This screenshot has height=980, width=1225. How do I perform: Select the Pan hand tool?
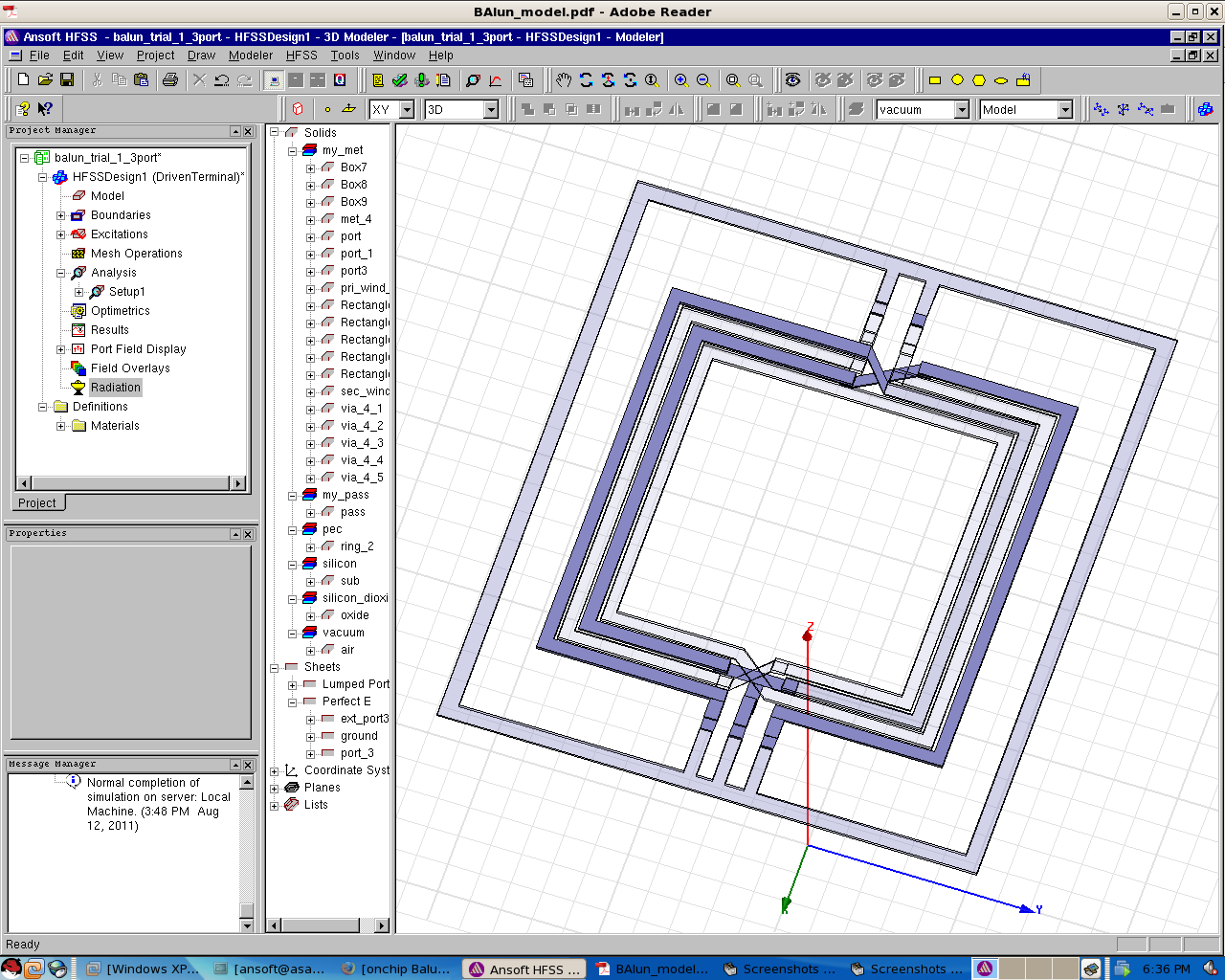[x=564, y=80]
